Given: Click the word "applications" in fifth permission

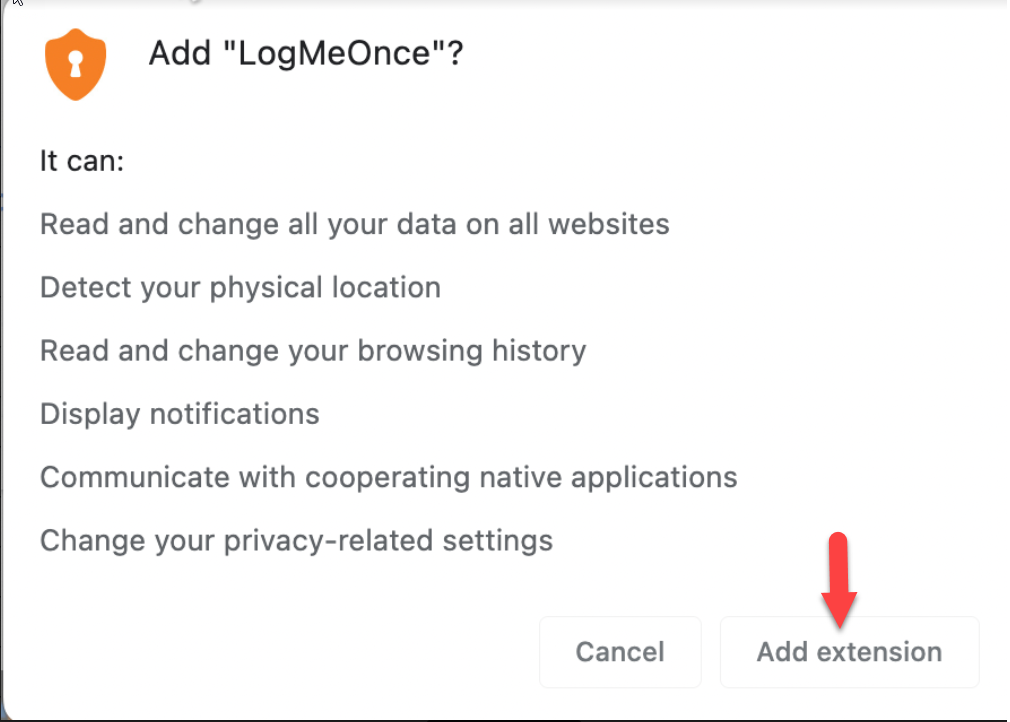Looking at the screenshot, I should tap(654, 477).
